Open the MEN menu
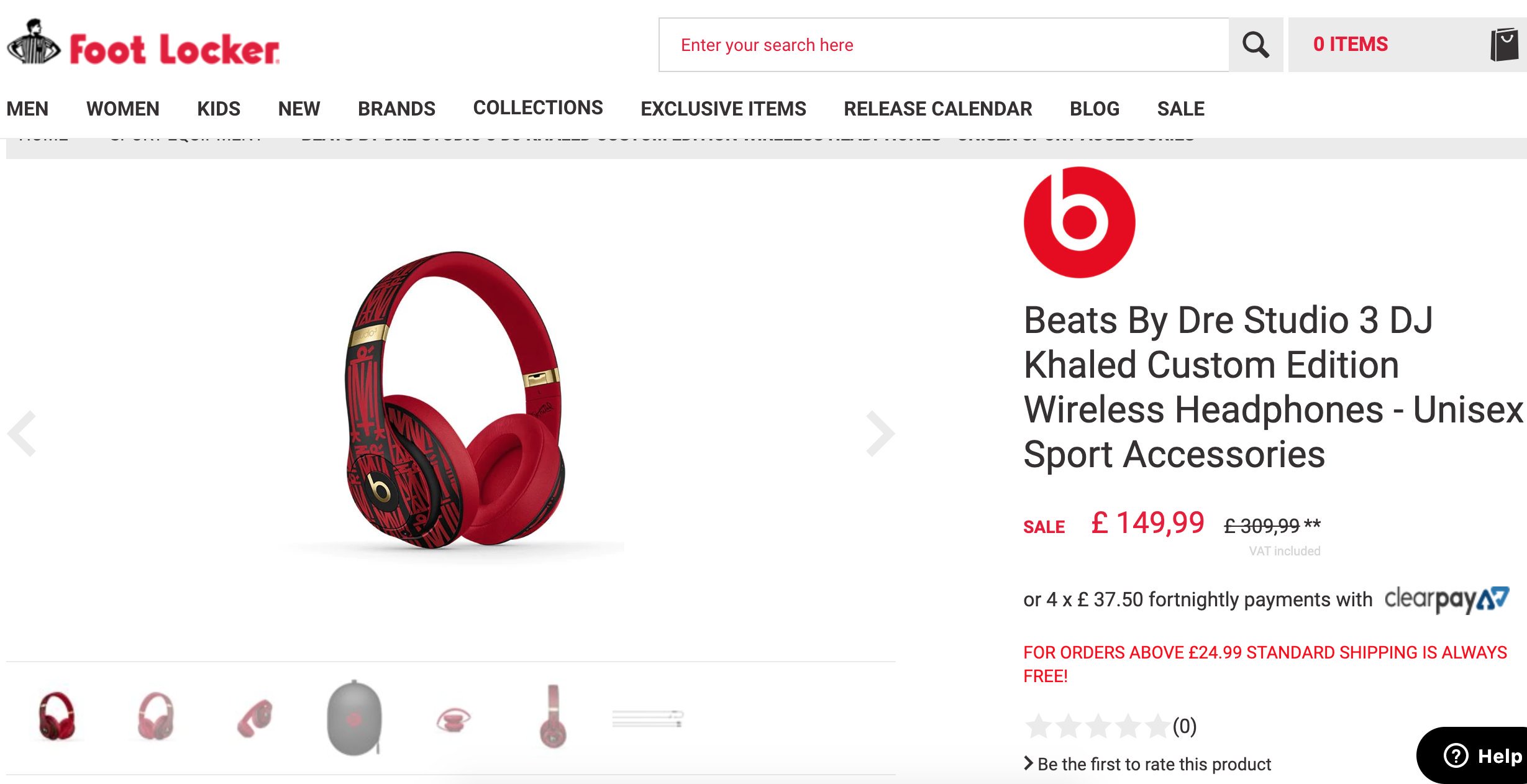1527x784 pixels. pyautogui.click(x=27, y=109)
